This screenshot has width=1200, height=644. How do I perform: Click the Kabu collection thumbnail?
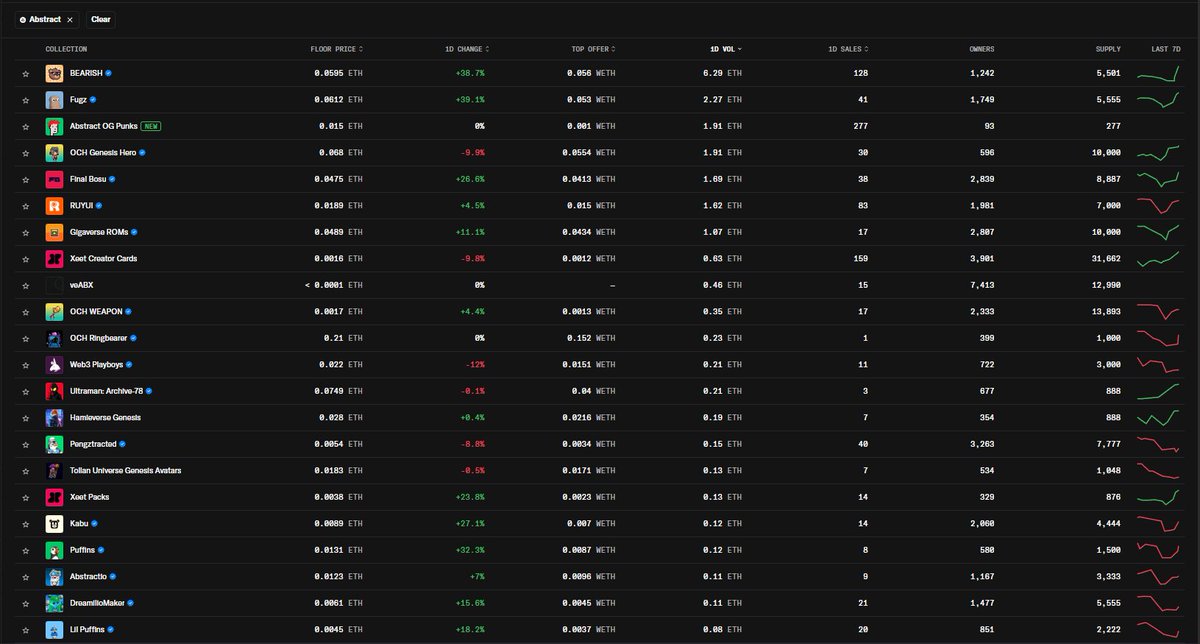(53, 523)
